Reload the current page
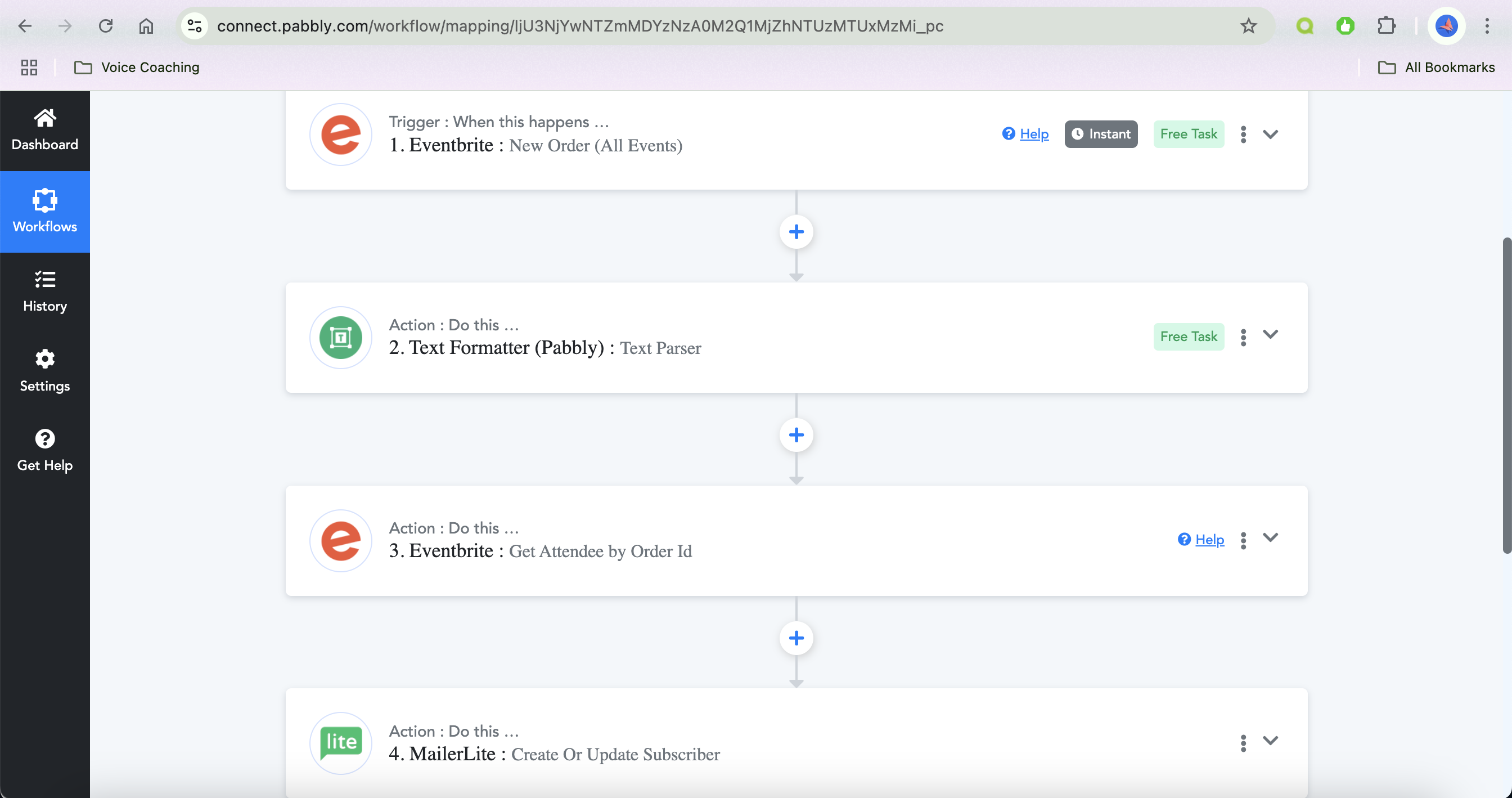Image resolution: width=1512 pixels, height=798 pixels. [x=106, y=26]
